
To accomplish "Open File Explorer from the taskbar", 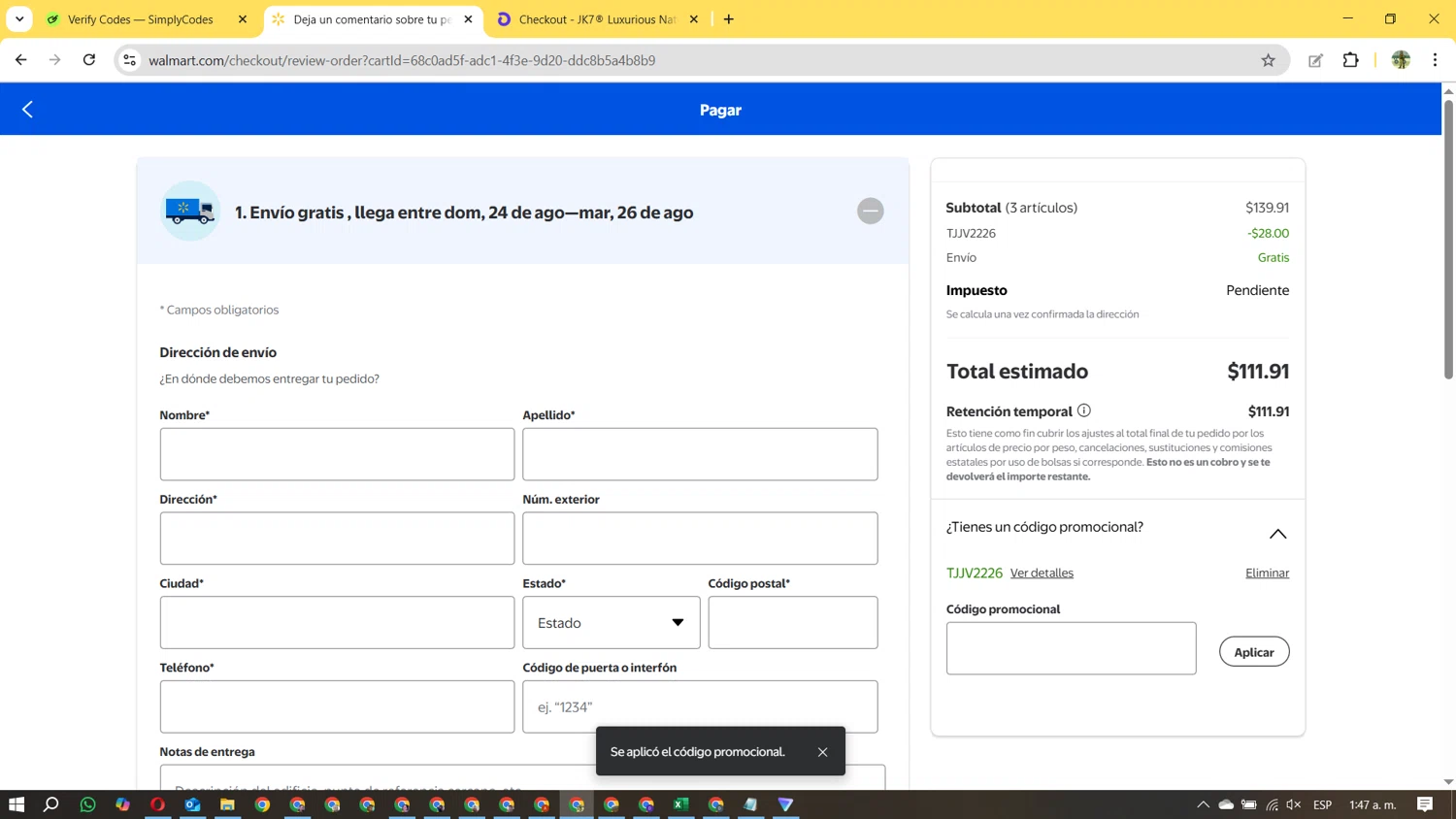I will coord(227,804).
